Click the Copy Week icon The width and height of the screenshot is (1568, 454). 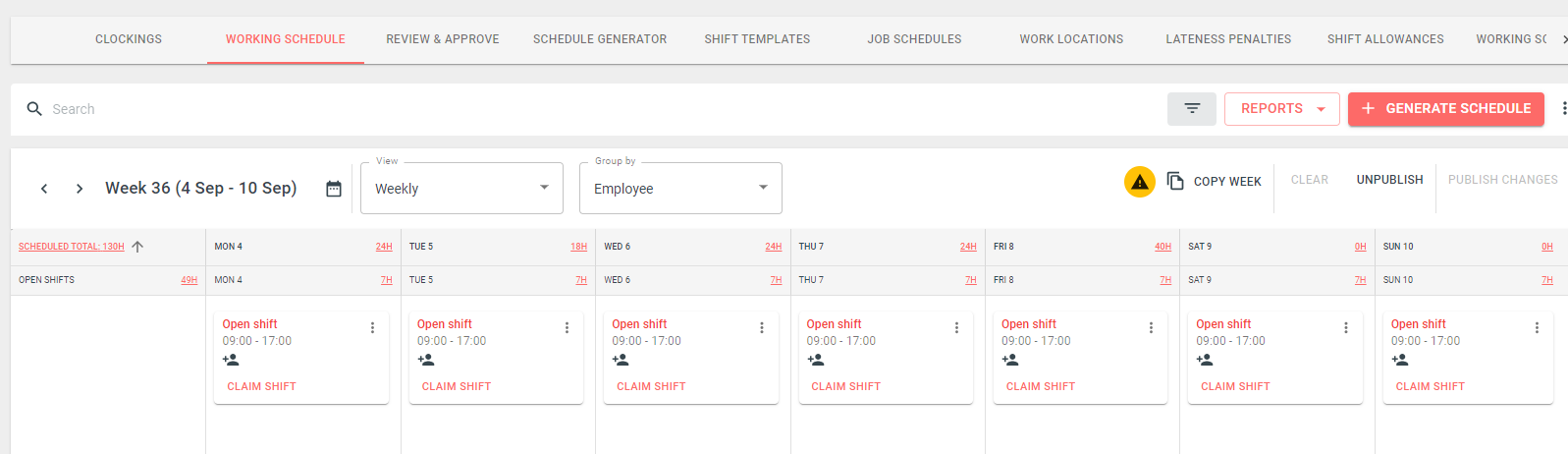(x=1175, y=181)
